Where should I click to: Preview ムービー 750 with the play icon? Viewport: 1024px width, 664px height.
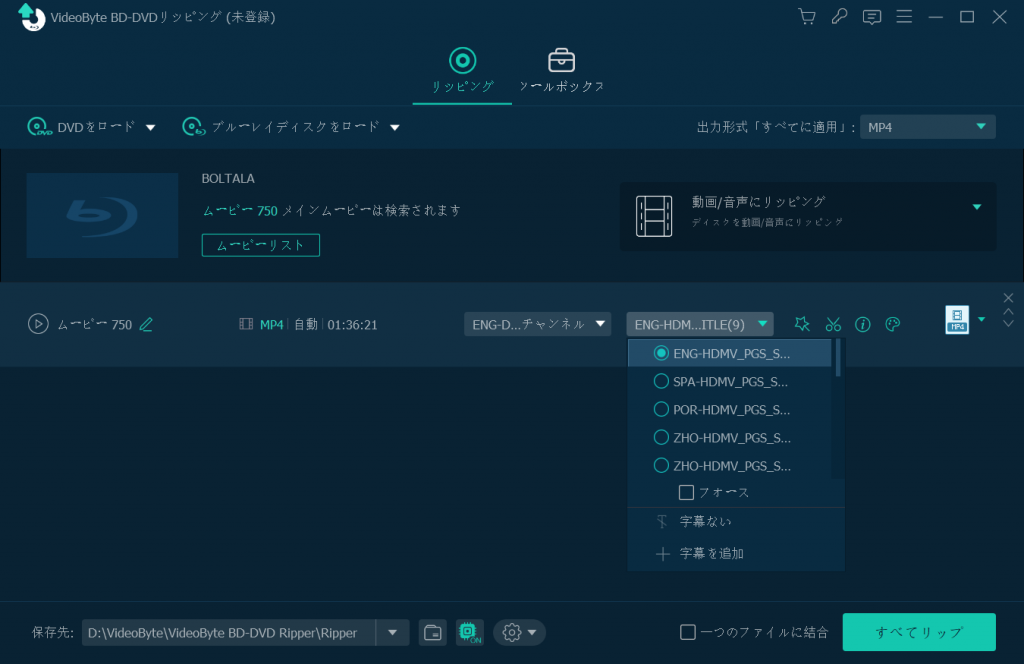38,324
